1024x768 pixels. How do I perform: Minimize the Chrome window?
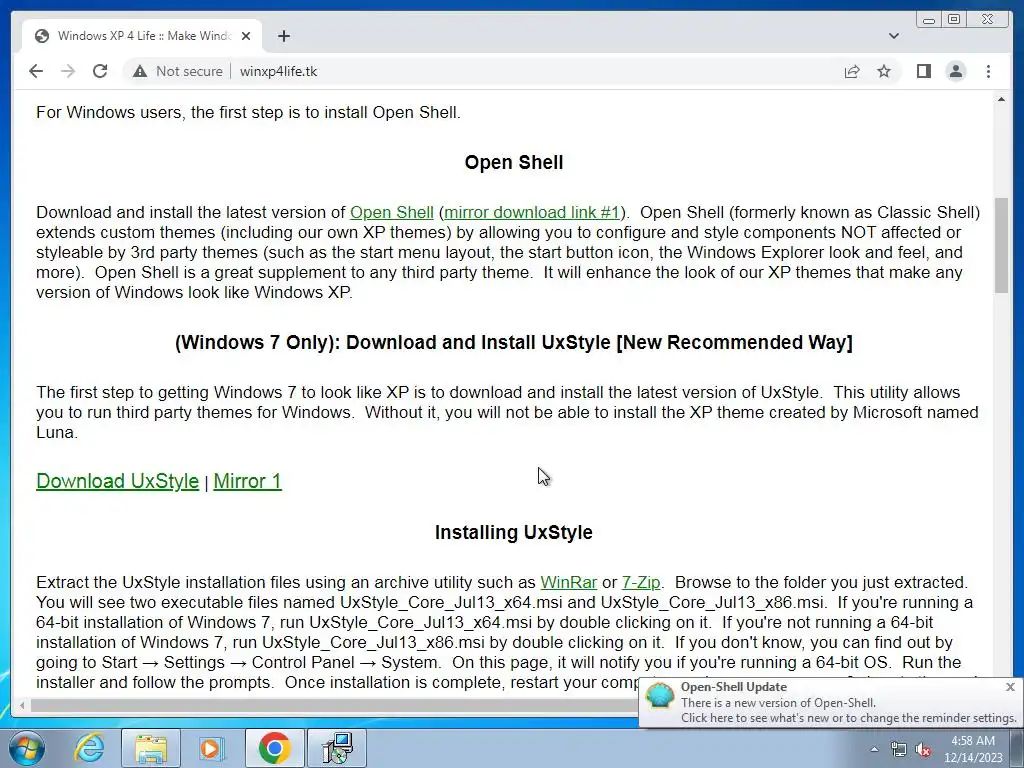(x=929, y=20)
